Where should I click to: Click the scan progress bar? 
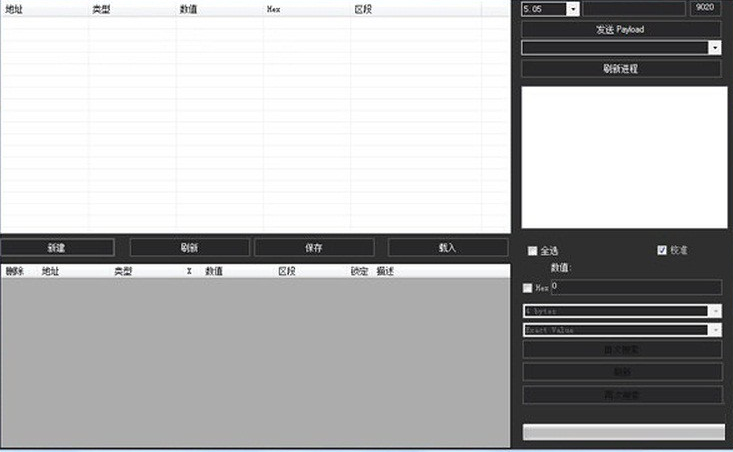[x=624, y=431]
